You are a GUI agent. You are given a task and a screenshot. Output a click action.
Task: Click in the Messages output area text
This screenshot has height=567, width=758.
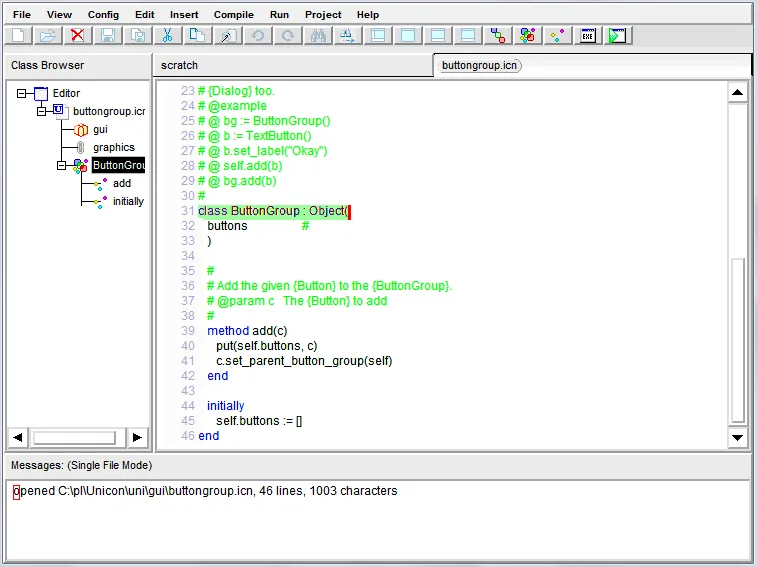[205, 491]
